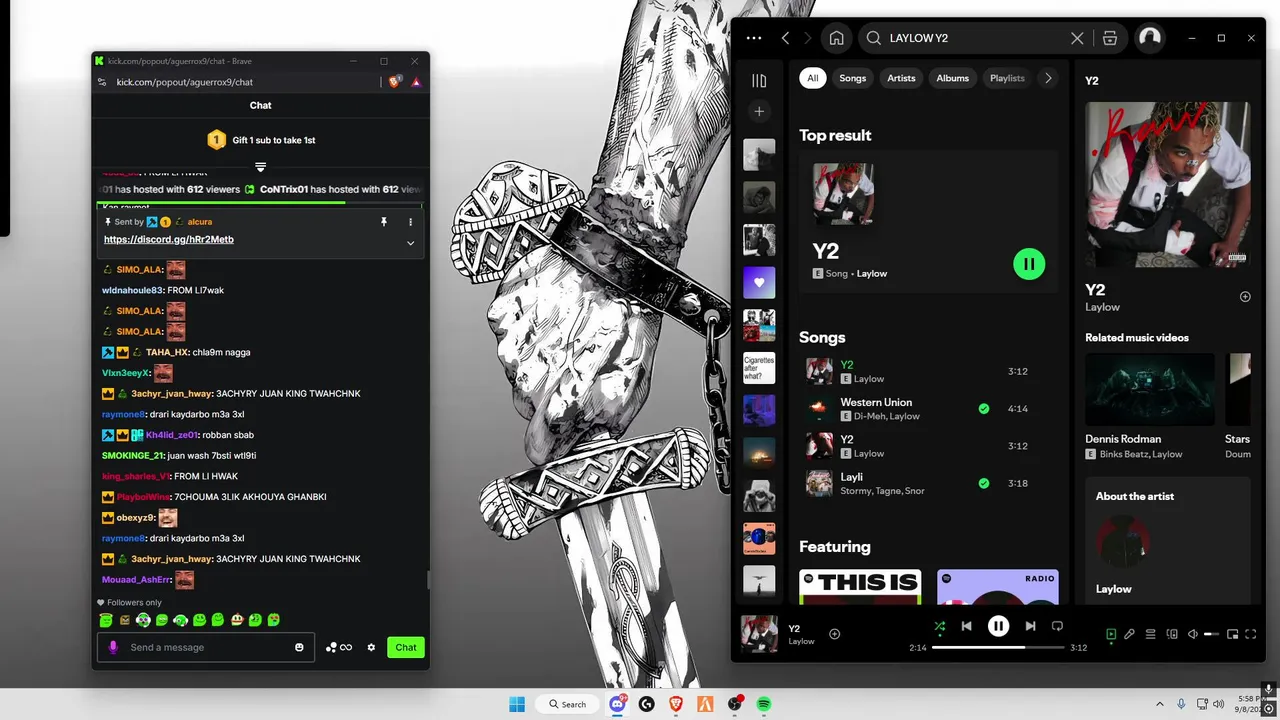The height and width of the screenshot is (720, 1280).
Task: Select the Songs filter chip
Action: point(853,78)
